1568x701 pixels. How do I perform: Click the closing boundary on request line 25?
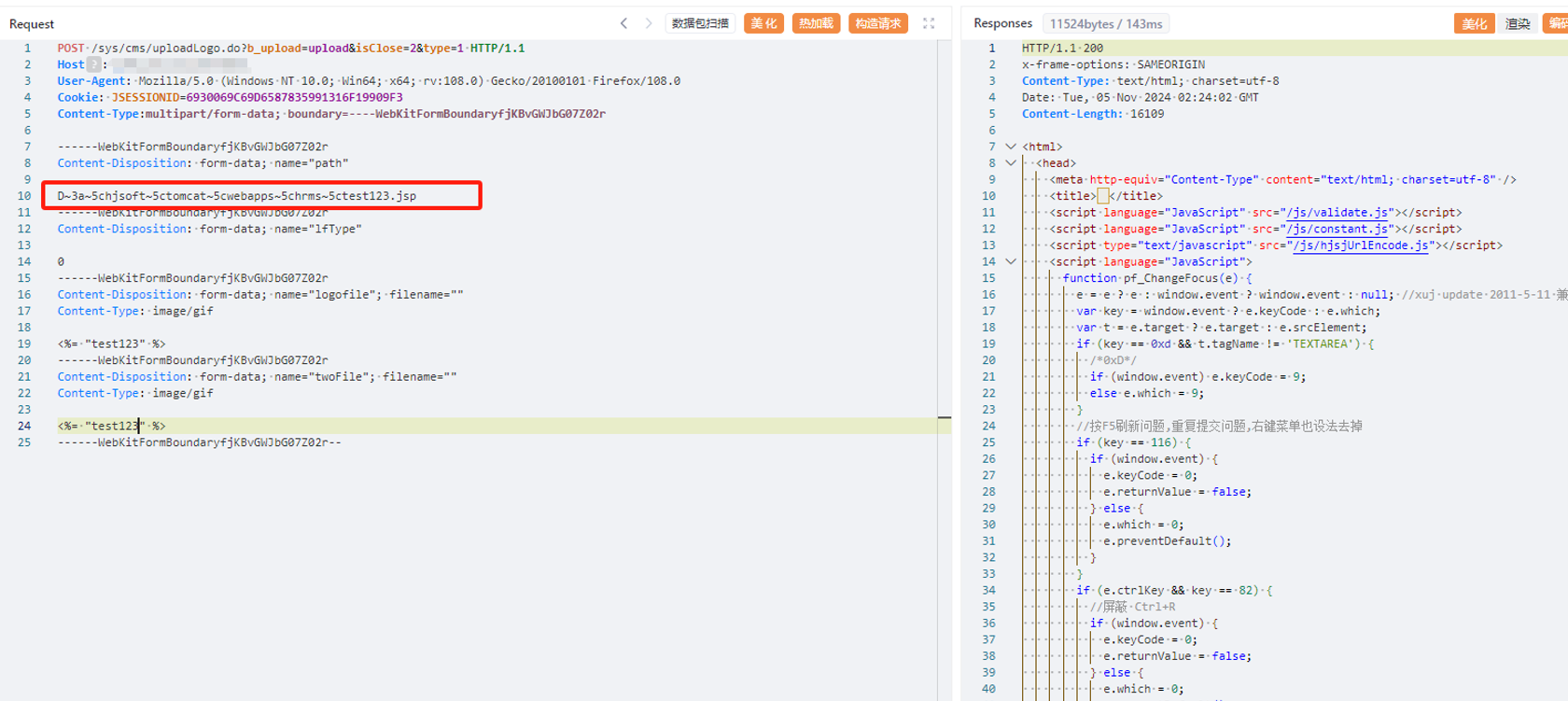(x=199, y=442)
